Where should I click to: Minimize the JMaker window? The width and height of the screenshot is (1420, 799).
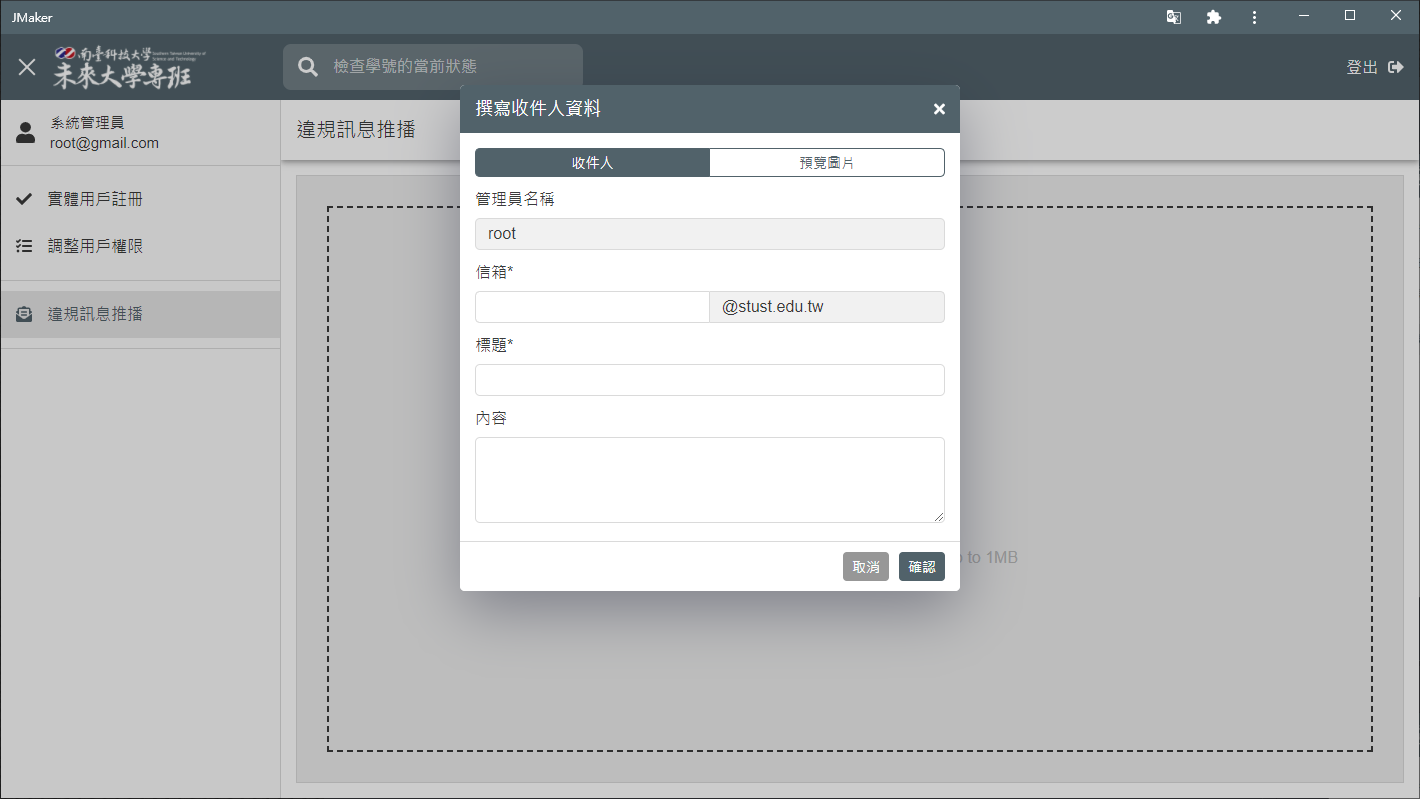click(x=1304, y=16)
